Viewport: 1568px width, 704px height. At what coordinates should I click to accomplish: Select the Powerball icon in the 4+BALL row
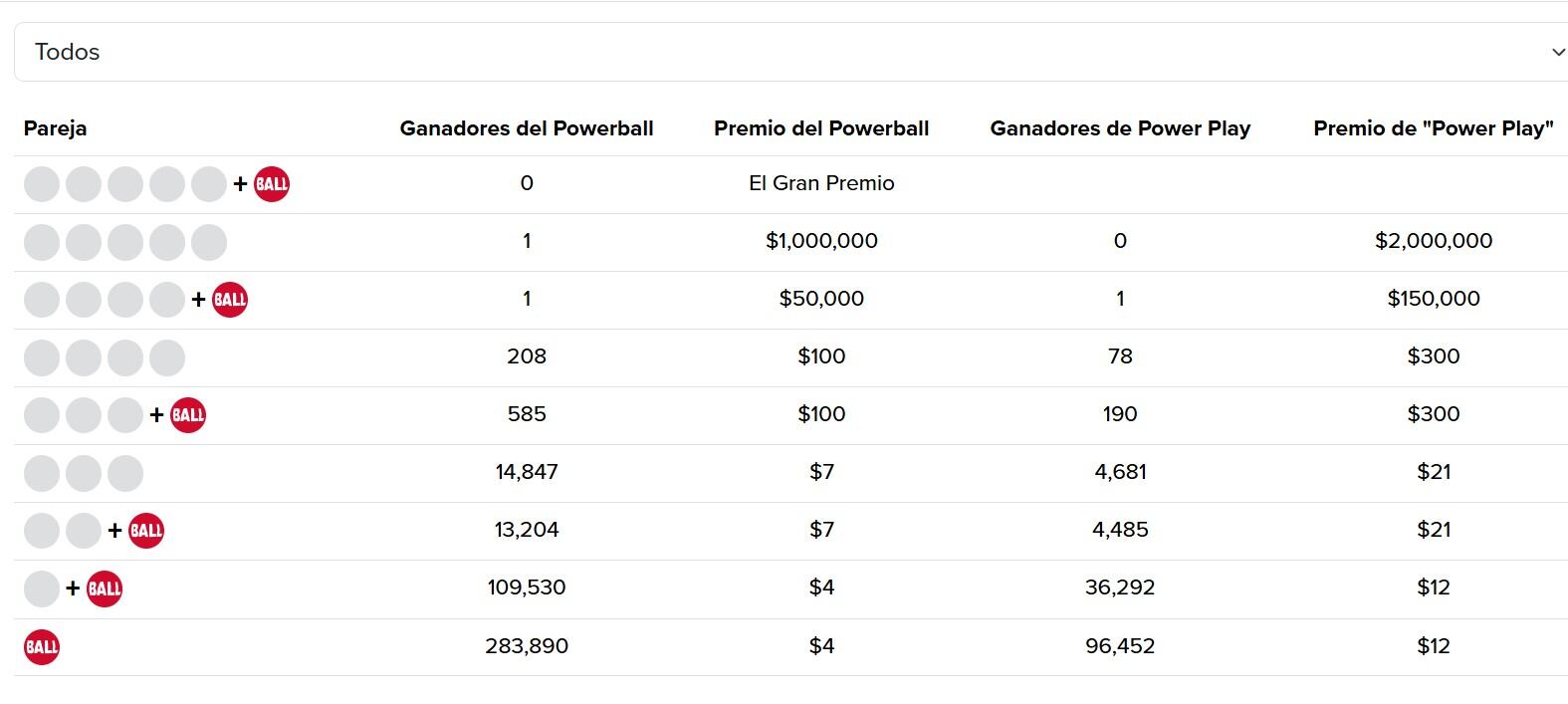coord(230,299)
